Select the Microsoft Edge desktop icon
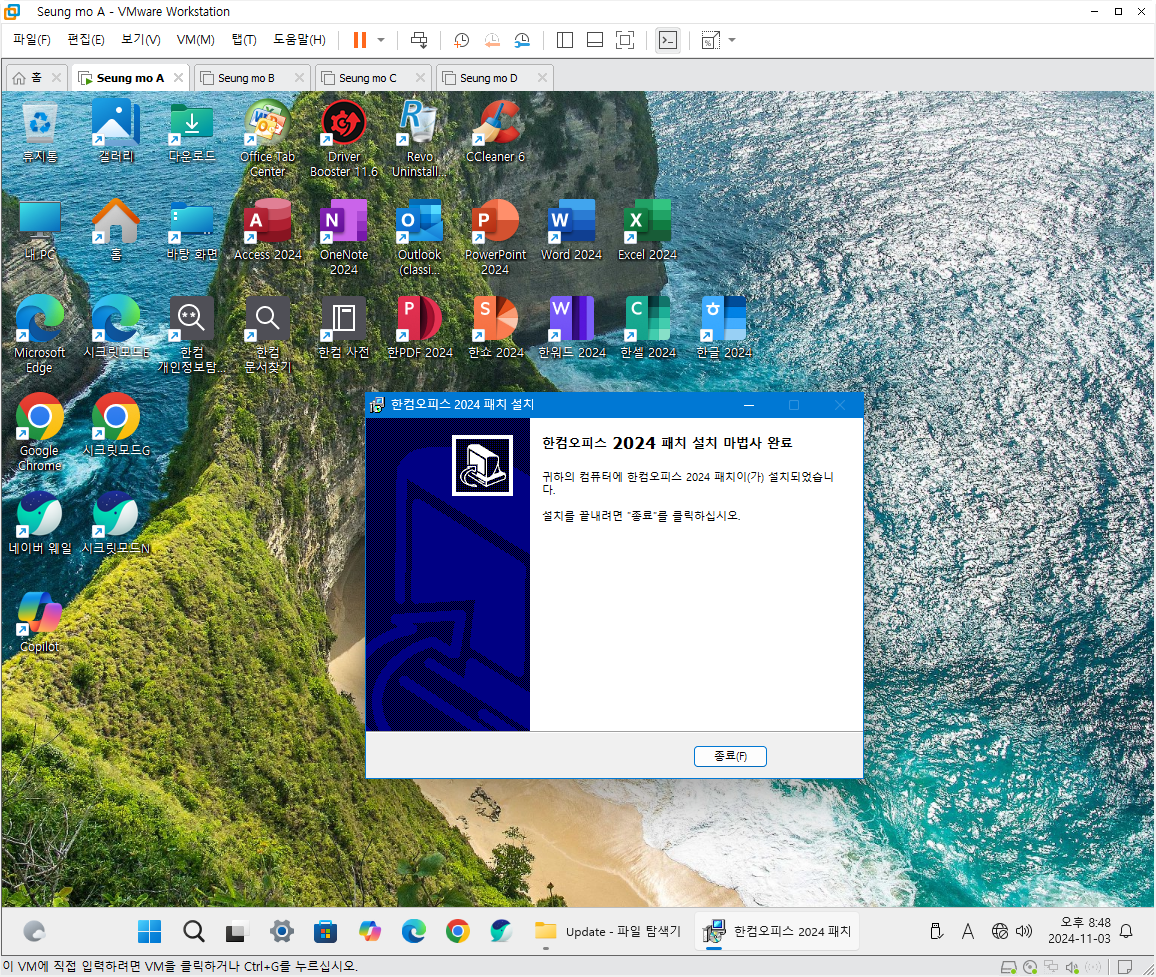 40,335
